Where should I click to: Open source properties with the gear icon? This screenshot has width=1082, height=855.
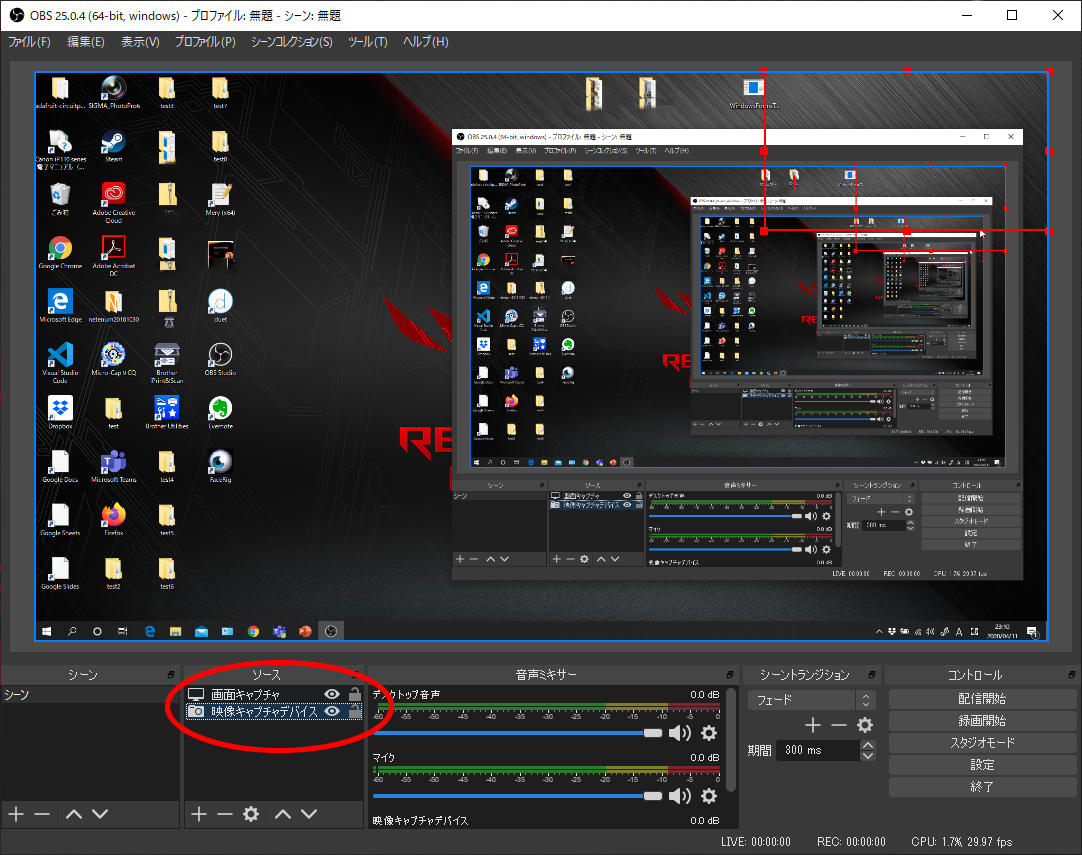click(x=251, y=814)
